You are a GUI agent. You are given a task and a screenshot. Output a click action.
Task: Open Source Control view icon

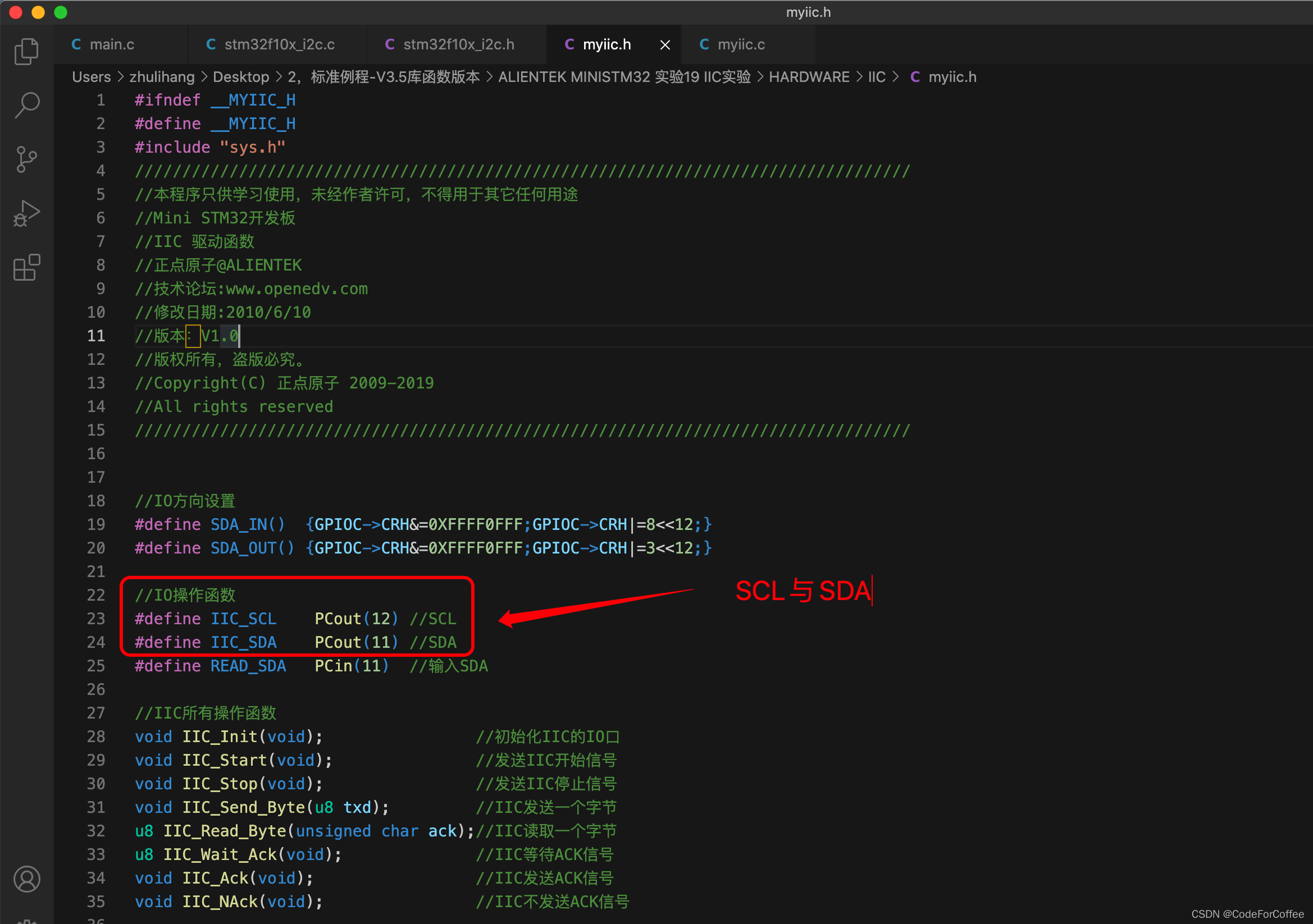coord(26,159)
